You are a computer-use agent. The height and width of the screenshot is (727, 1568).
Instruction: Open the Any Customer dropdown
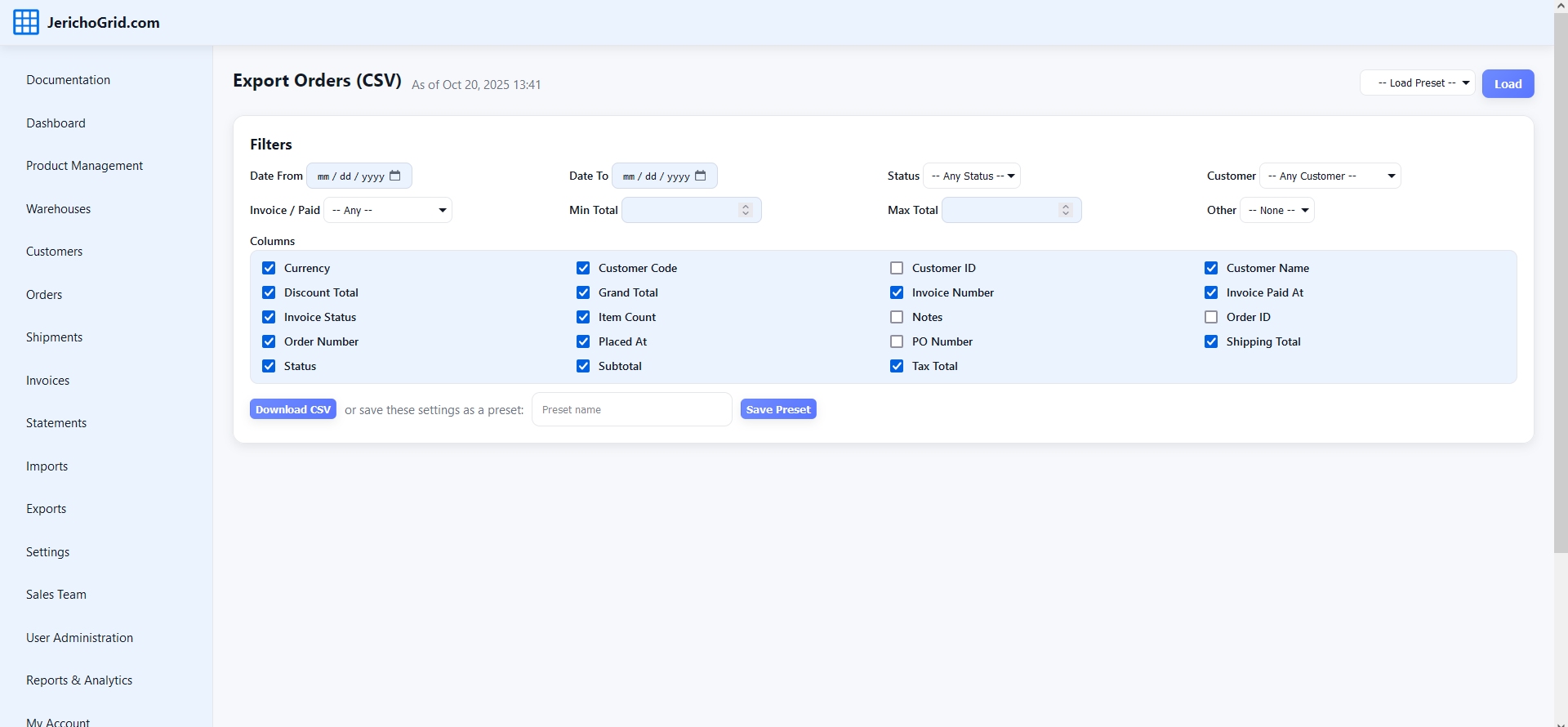pyautogui.click(x=1330, y=176)
